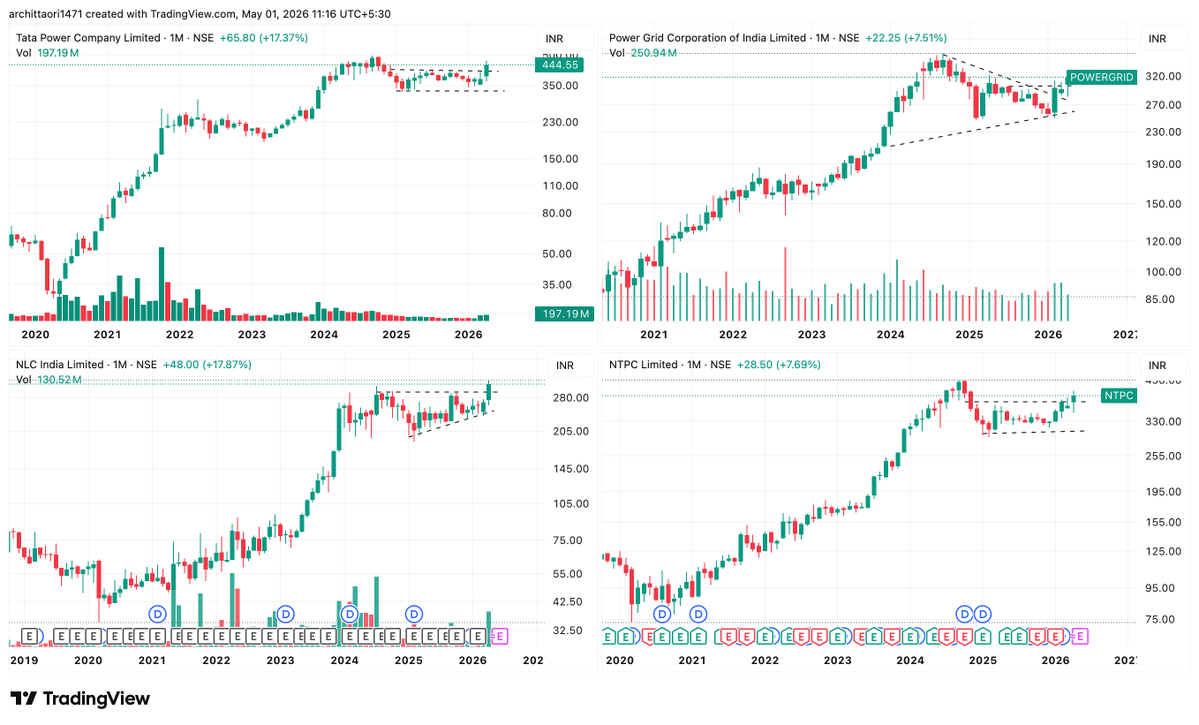Image resolution: width=1199 pixels, height=725 pixels.
Task: Click the 2019 year label on NLC India time axis
Action: [x=24, y=661]
